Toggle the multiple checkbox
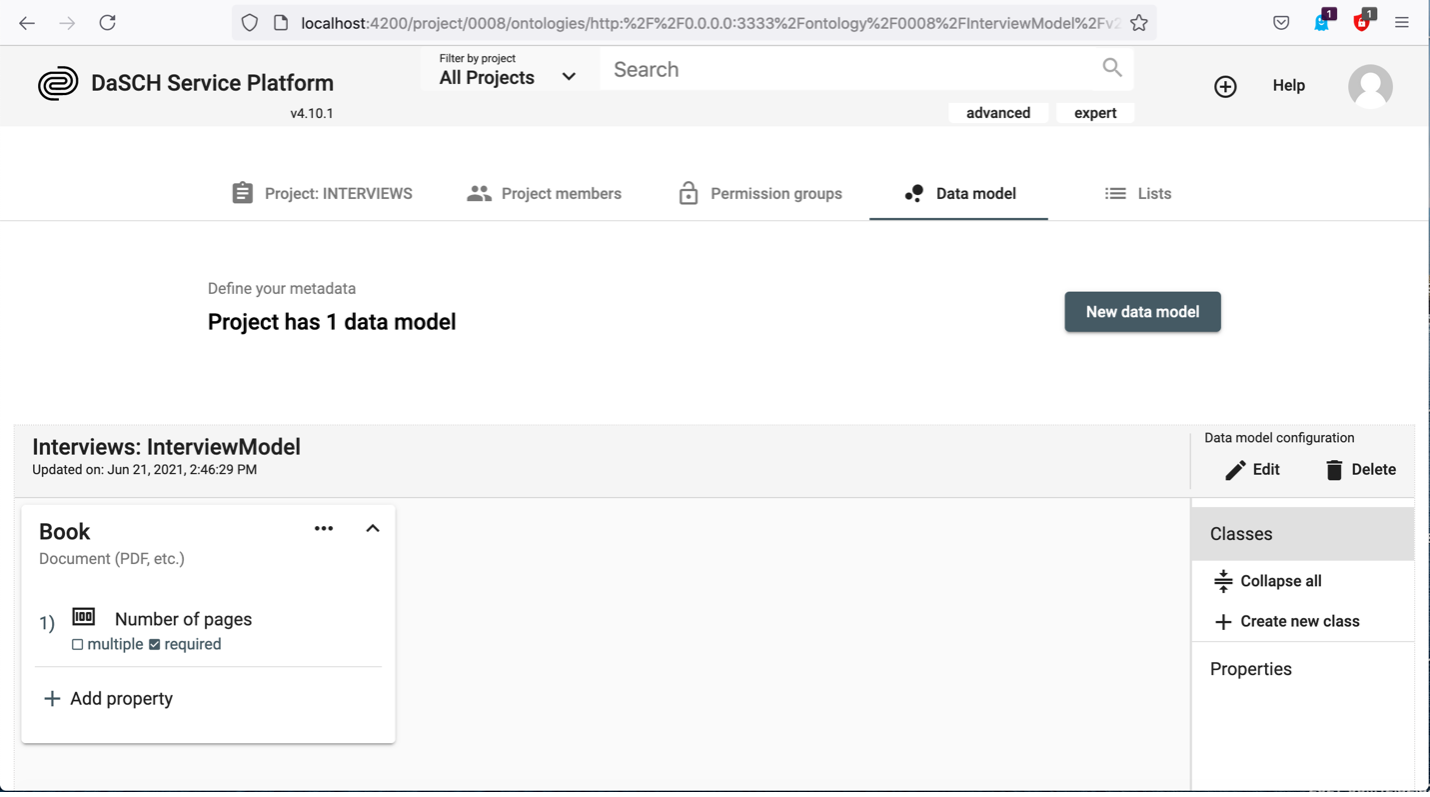The image size is (1430, 797). (78, 645)
